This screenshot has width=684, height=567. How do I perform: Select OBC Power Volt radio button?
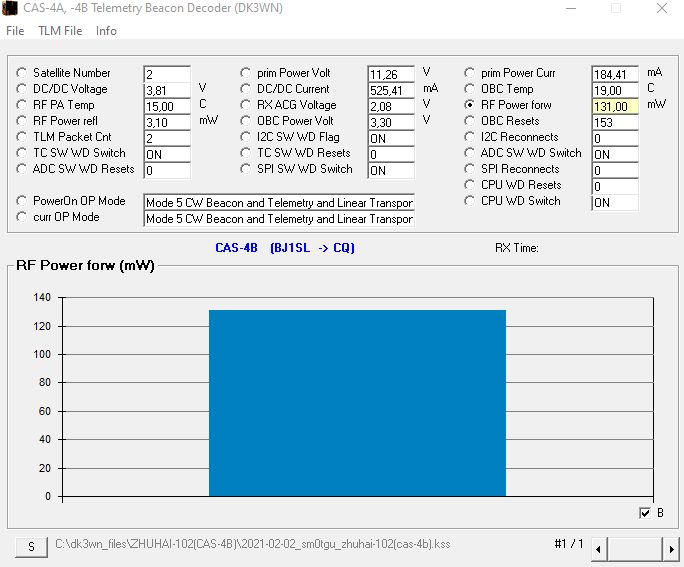[x=246, y=120]
